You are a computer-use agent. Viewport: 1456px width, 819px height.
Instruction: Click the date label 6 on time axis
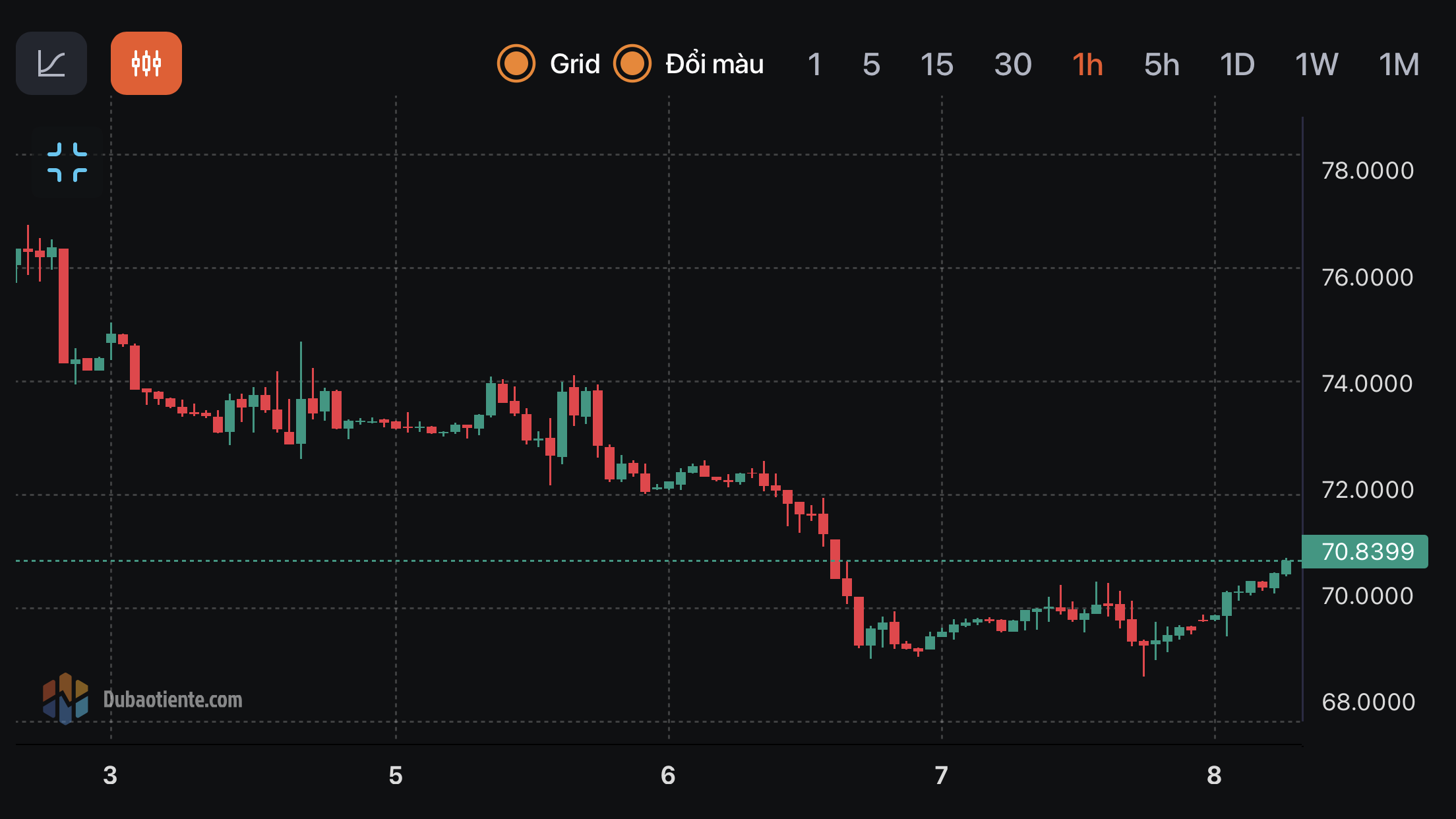point(668,775)
